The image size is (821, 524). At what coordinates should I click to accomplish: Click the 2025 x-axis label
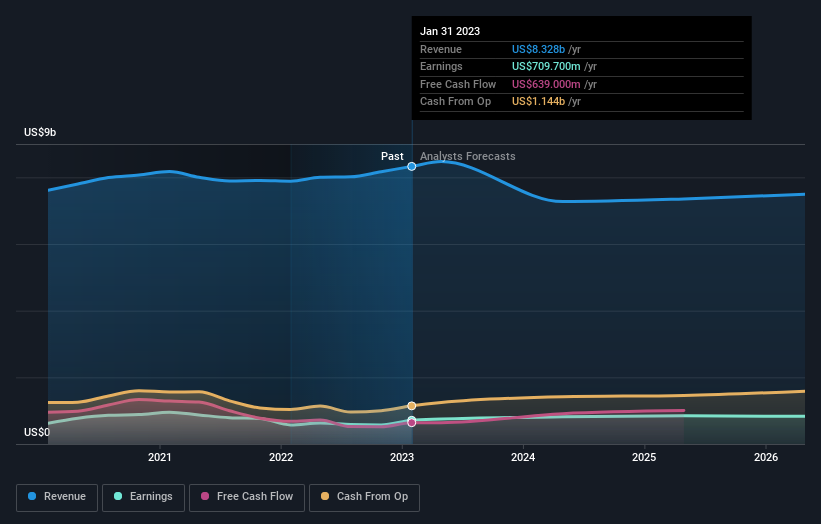(x=644, y=457)
